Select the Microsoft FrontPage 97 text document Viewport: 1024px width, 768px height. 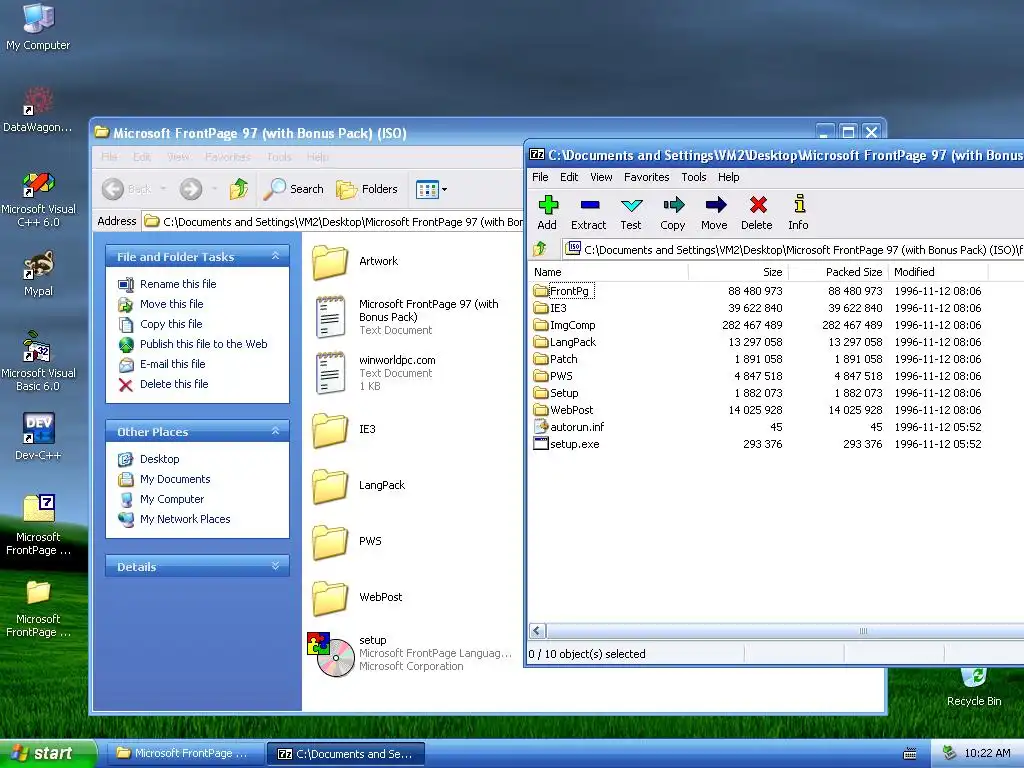(408, 317)
